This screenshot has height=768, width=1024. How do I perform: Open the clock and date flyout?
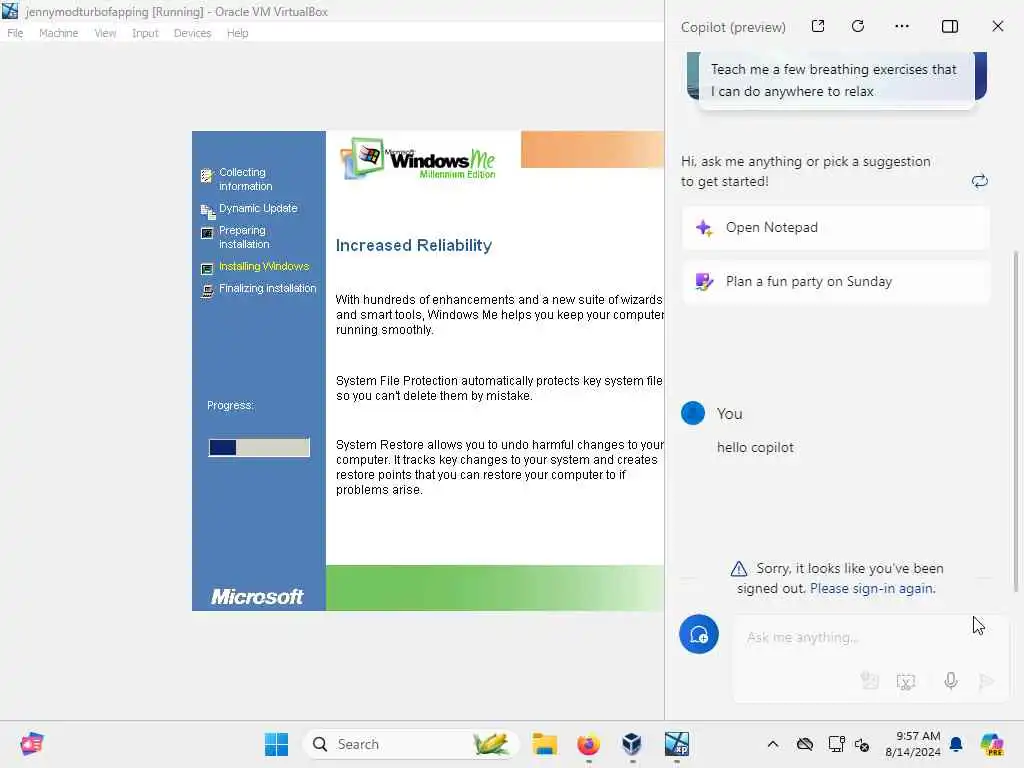[912, 744]
